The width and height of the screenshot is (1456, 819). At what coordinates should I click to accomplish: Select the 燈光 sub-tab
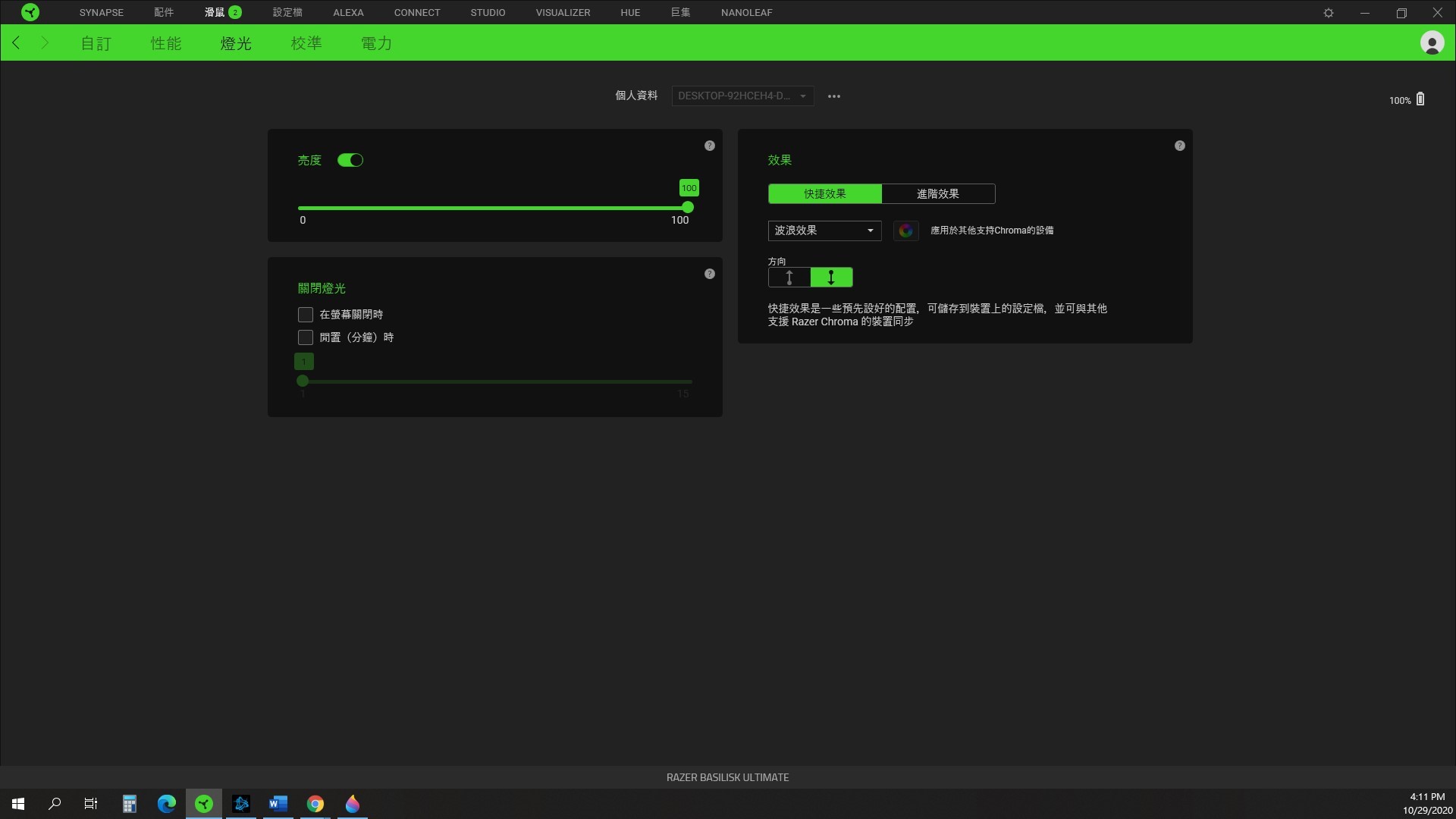click(x=236, y=43)
